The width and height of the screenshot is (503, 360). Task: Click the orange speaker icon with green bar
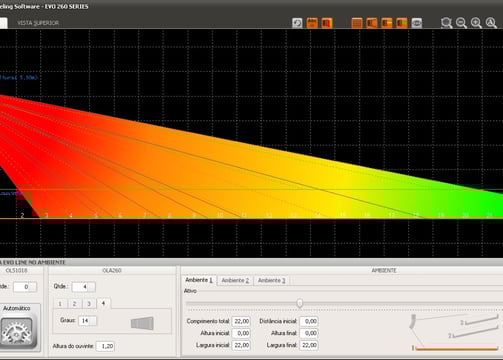(x=402, y=23)
